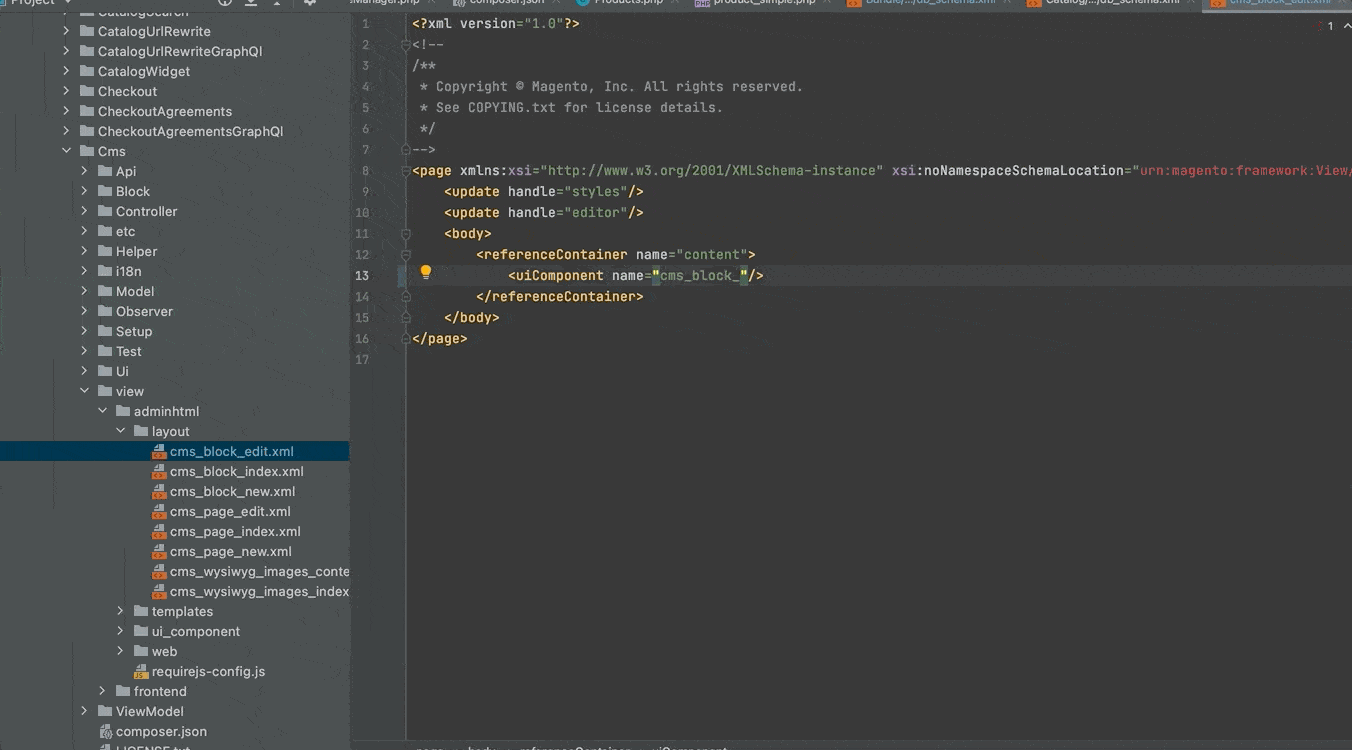
Task: Collapse the layout folder
Action: (121, 432)
